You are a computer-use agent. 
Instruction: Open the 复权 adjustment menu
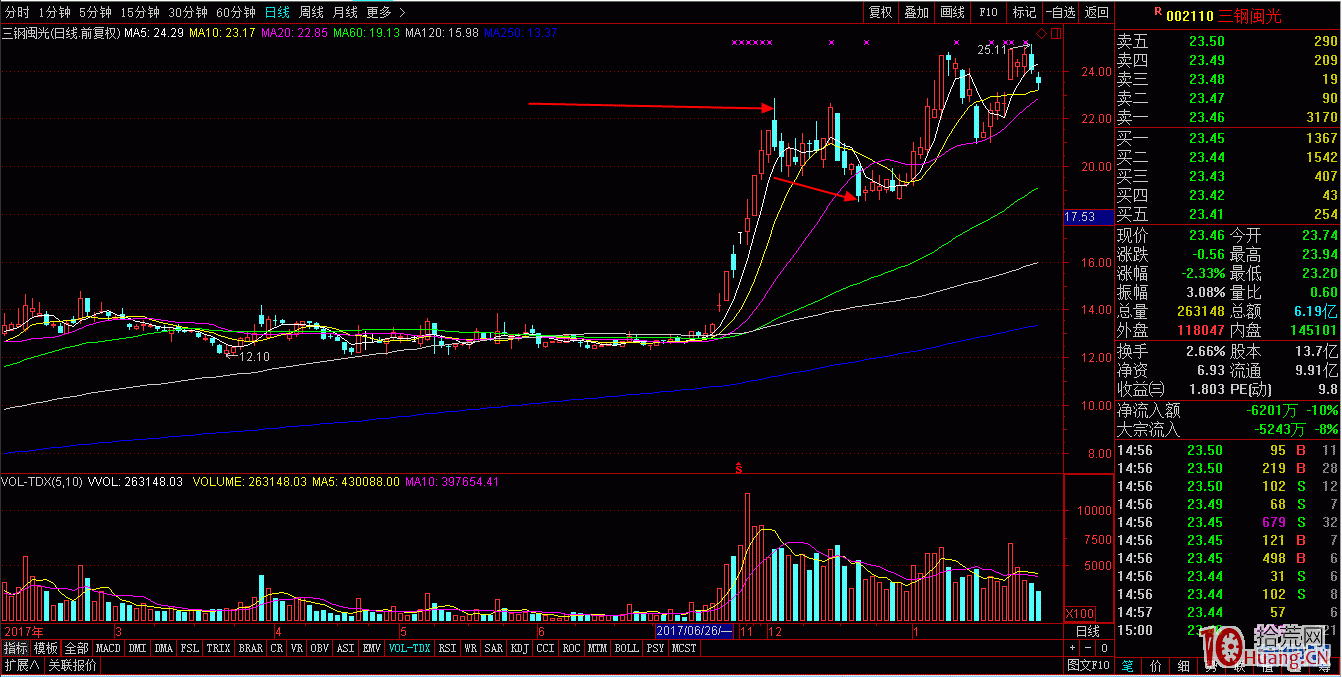880,13
